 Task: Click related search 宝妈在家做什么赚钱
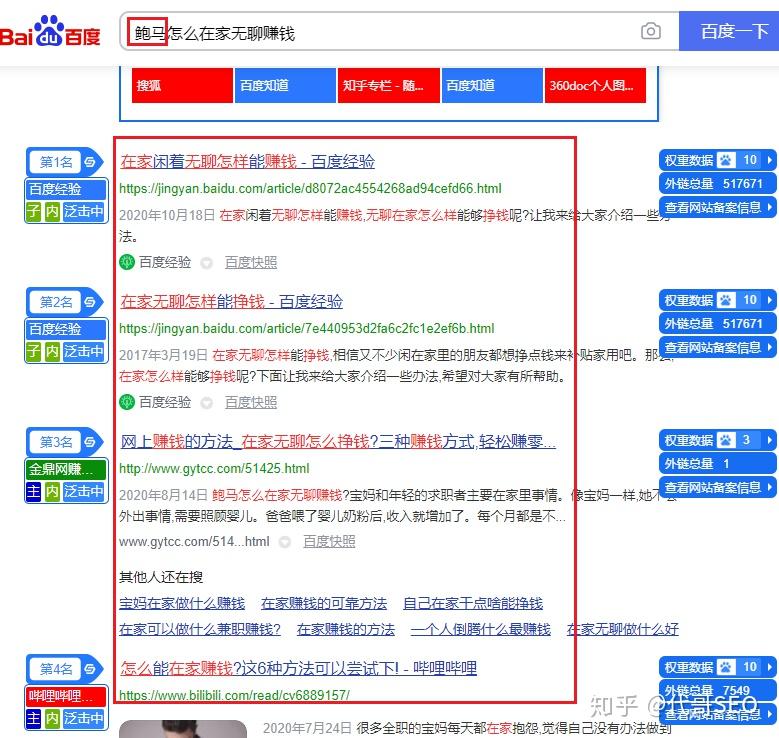[182, 603]
